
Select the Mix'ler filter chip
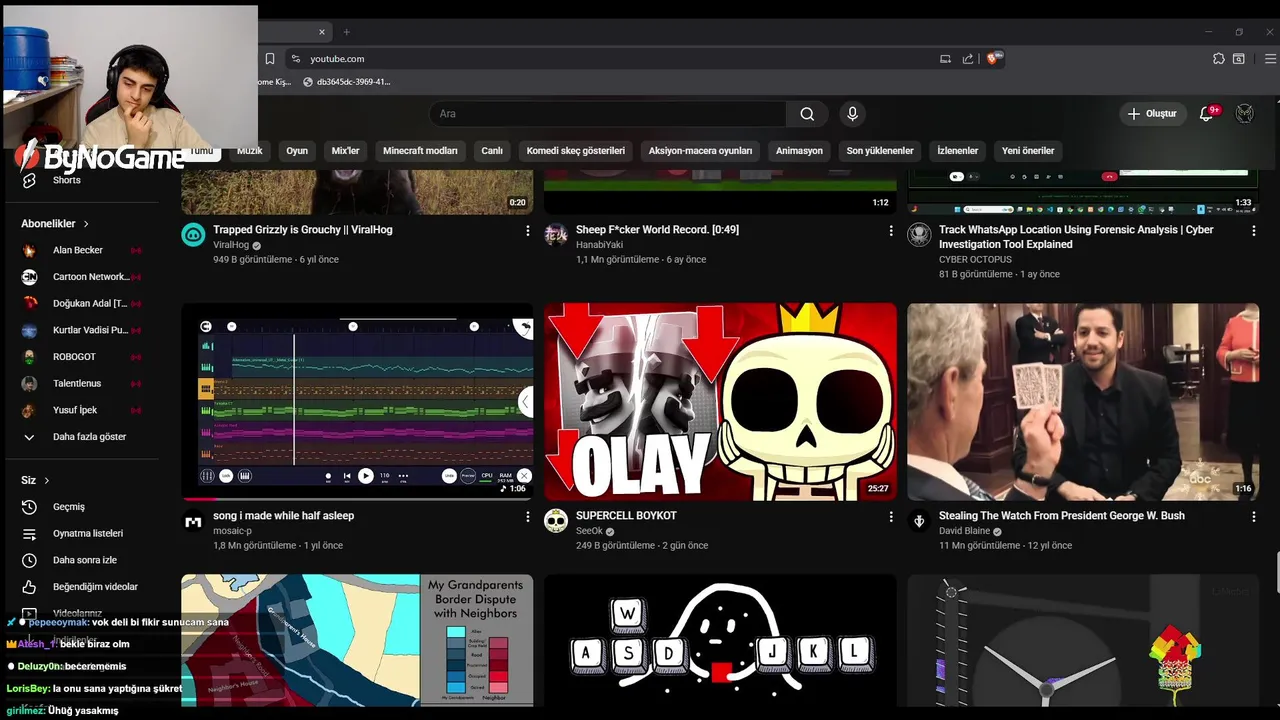(x=345, y=151)
